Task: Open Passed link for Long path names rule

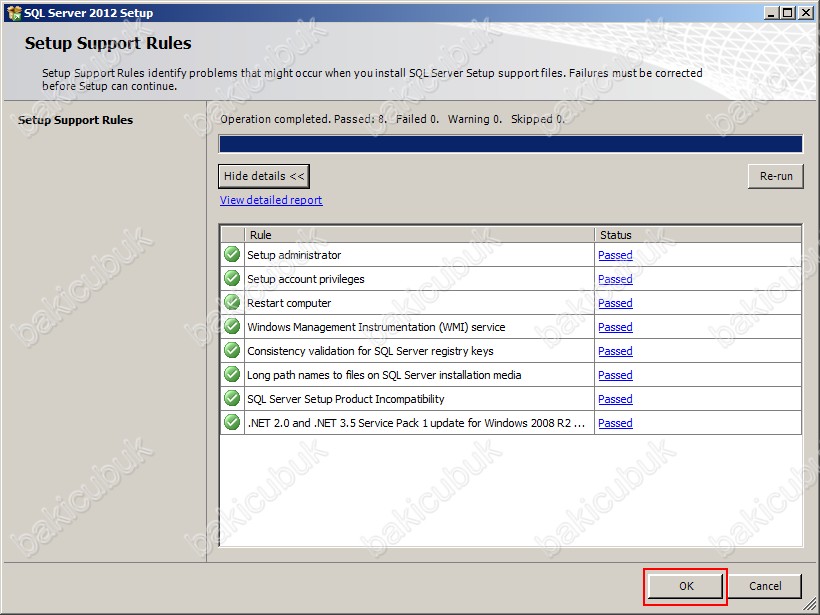Action: click(x=615, y=375)
